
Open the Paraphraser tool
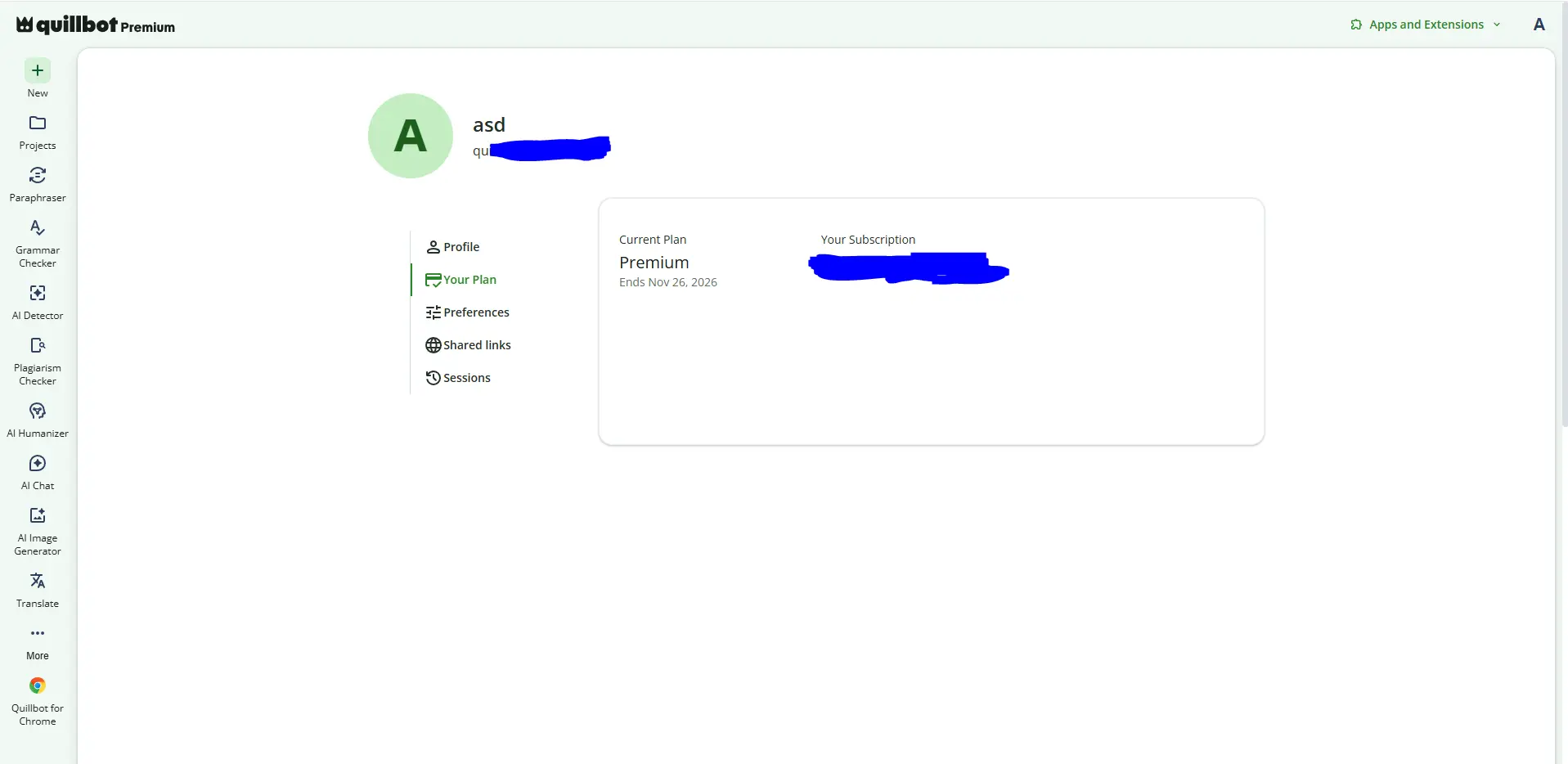pos(38,185)
